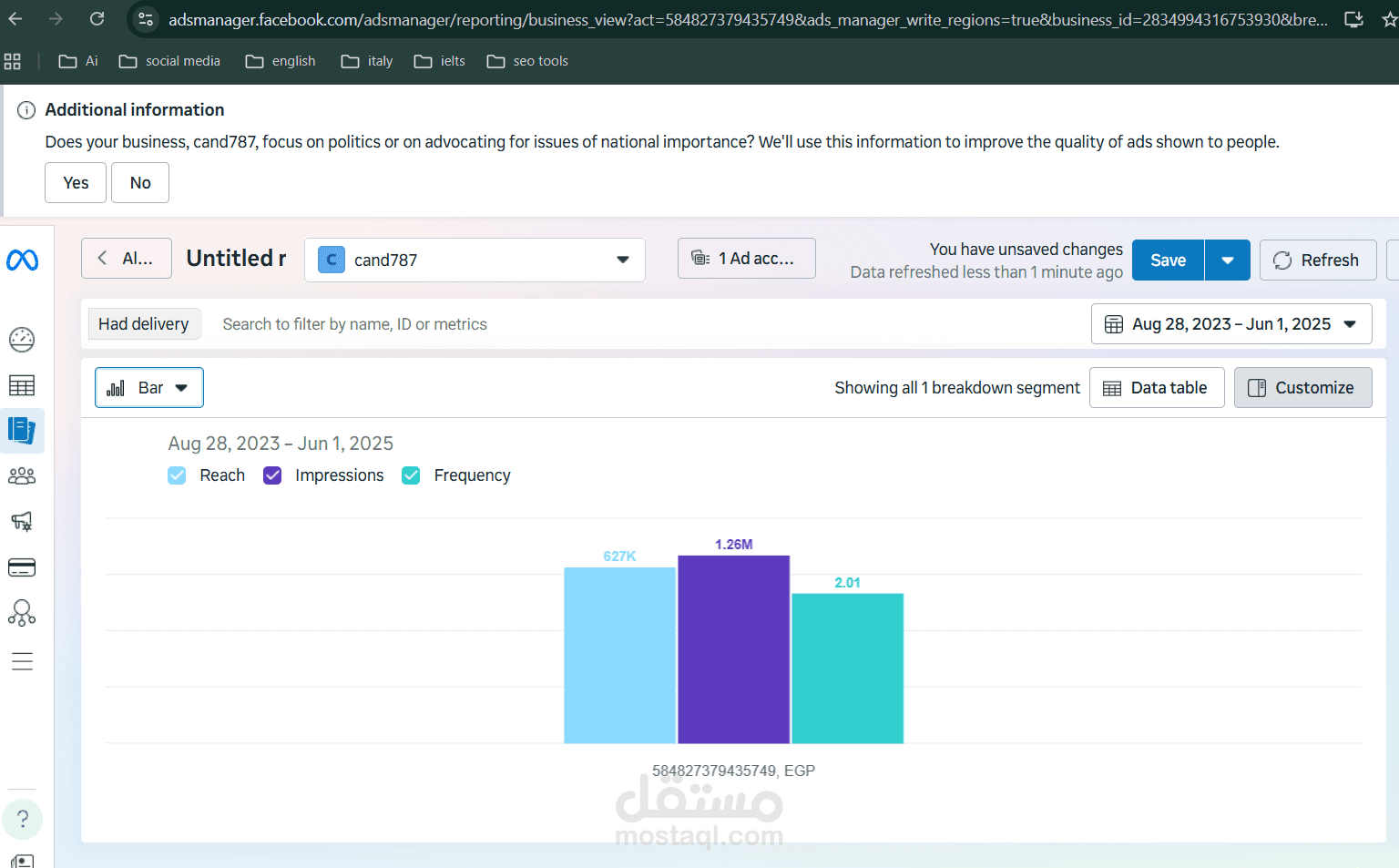Open the cand787 account dropdown
This screenshot has height=868, width=1399.
[475, 260]
